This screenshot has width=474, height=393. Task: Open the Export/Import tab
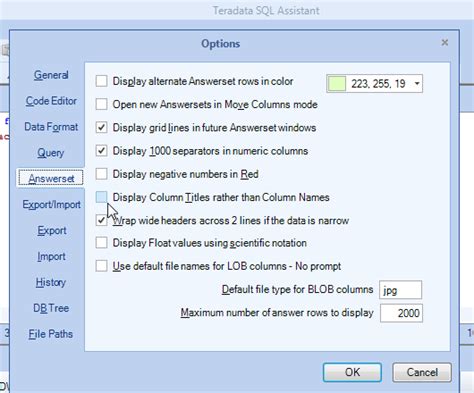[x=51, y=204]
